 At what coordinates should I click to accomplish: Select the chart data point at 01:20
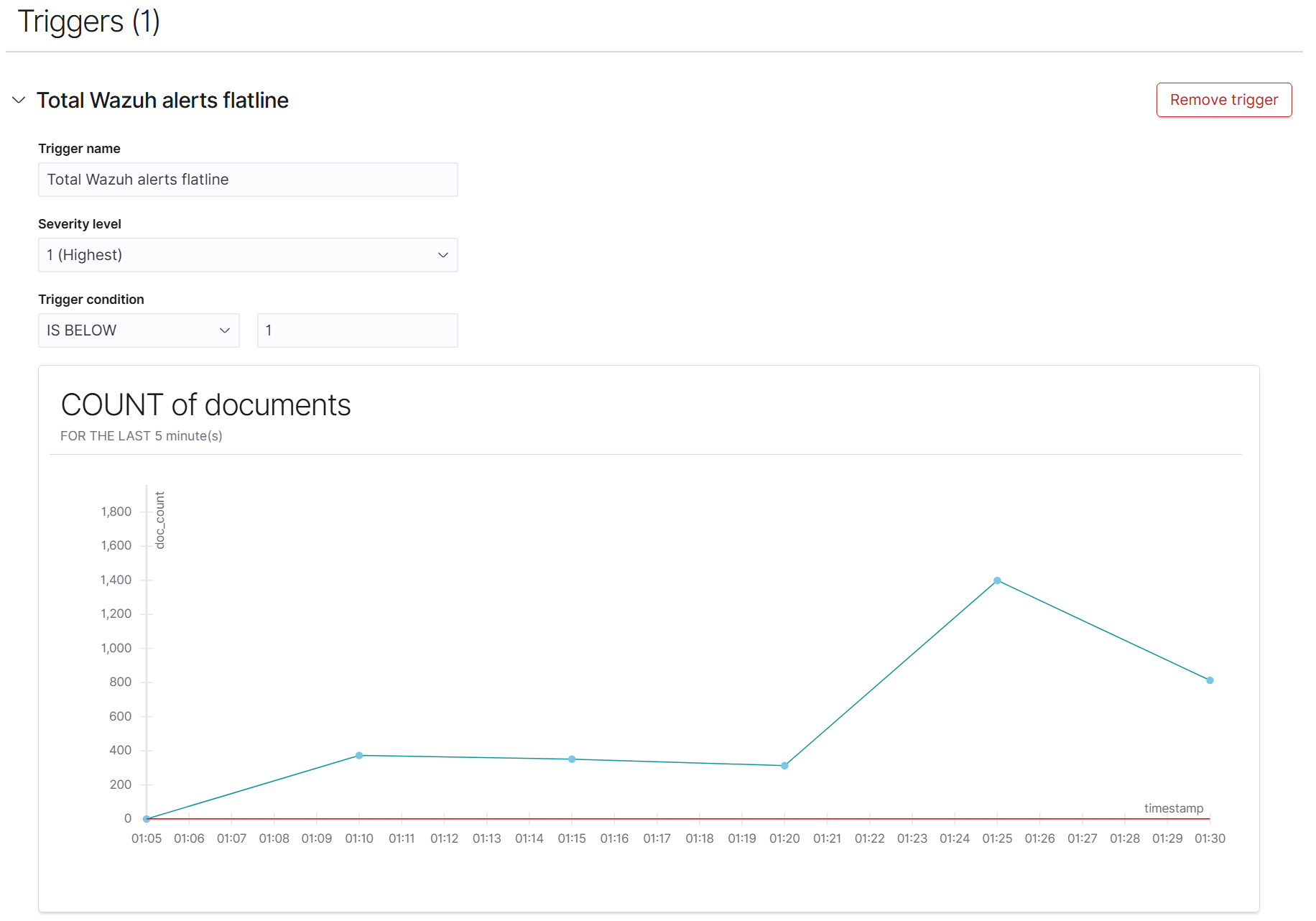click(x=784, y=766)
